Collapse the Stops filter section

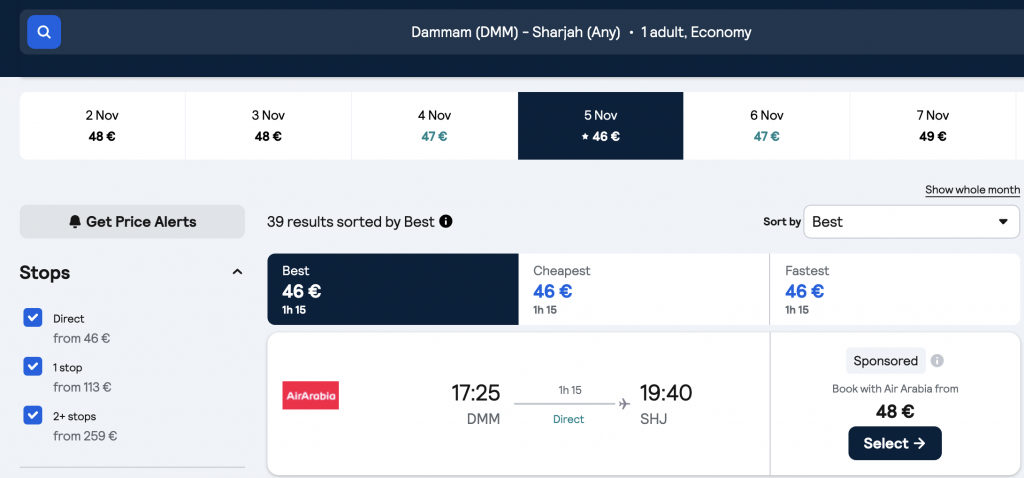click(x=238, y=272)
